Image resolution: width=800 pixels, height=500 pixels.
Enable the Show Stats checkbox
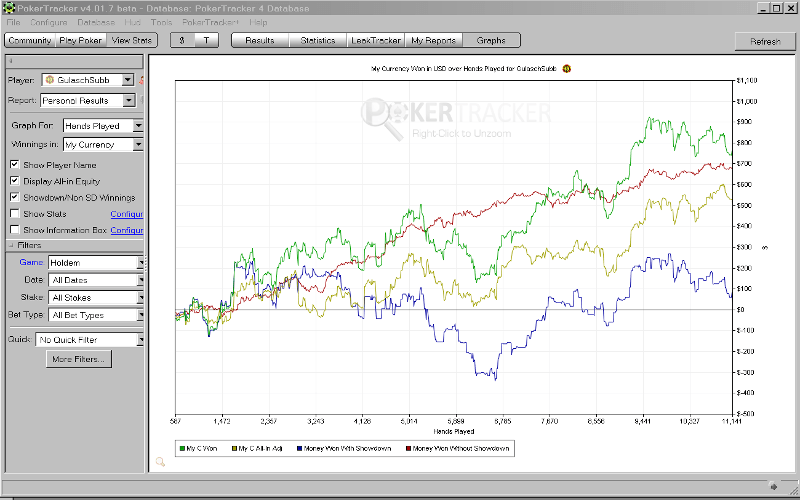(x=14, y=214)
